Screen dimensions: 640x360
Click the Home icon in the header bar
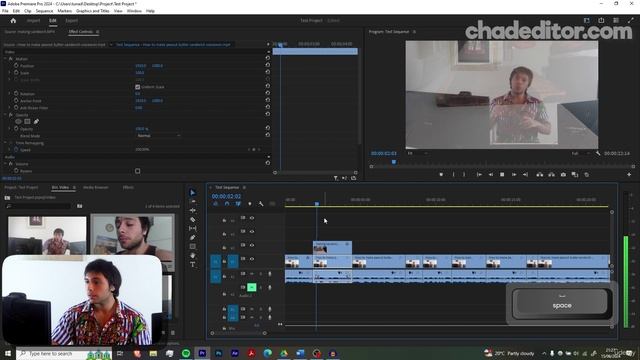coord(13,20)
